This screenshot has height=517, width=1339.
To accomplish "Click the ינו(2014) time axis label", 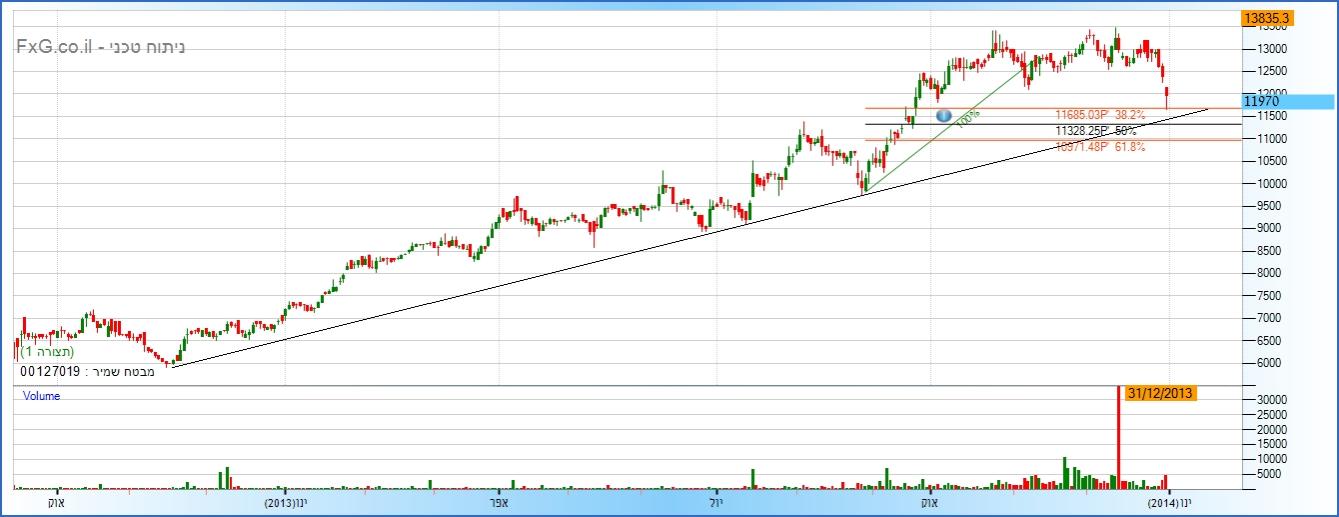I will [1169, 502].
